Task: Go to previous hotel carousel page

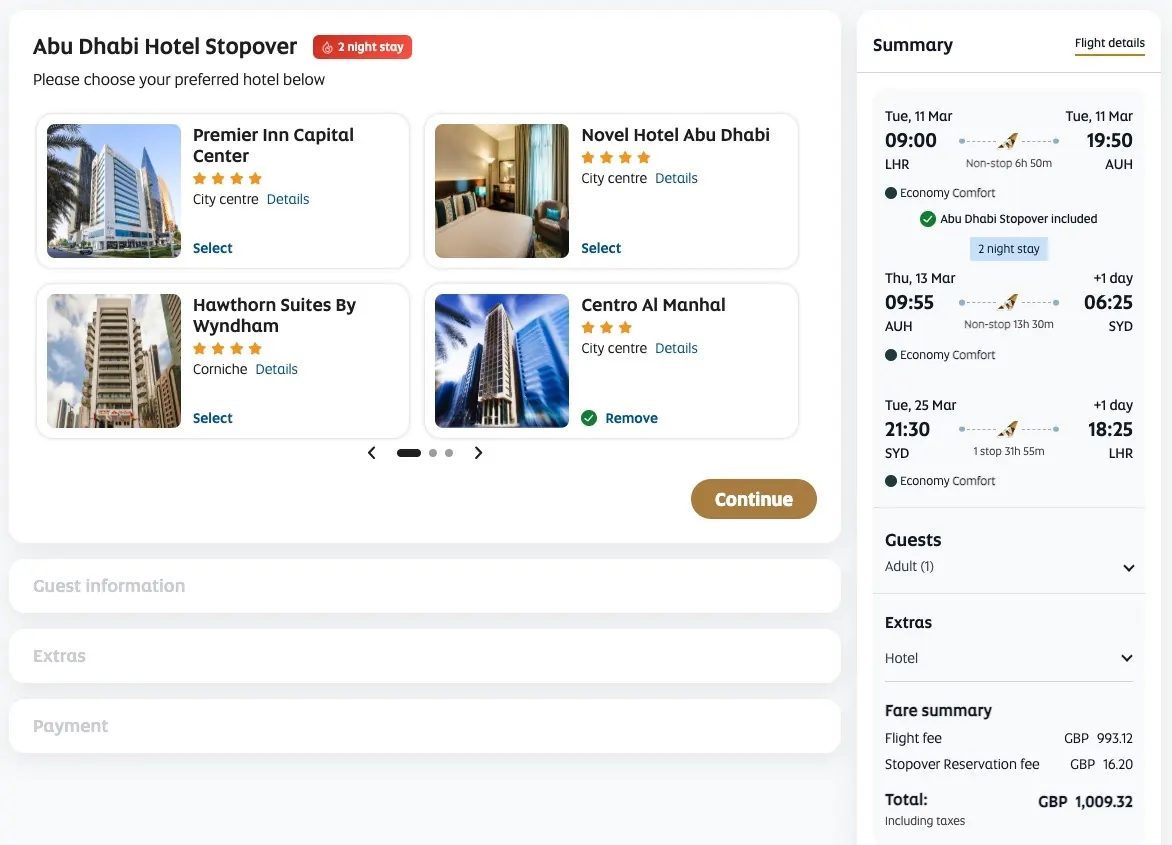Action: pyautogui.click(x=371, y=453)
